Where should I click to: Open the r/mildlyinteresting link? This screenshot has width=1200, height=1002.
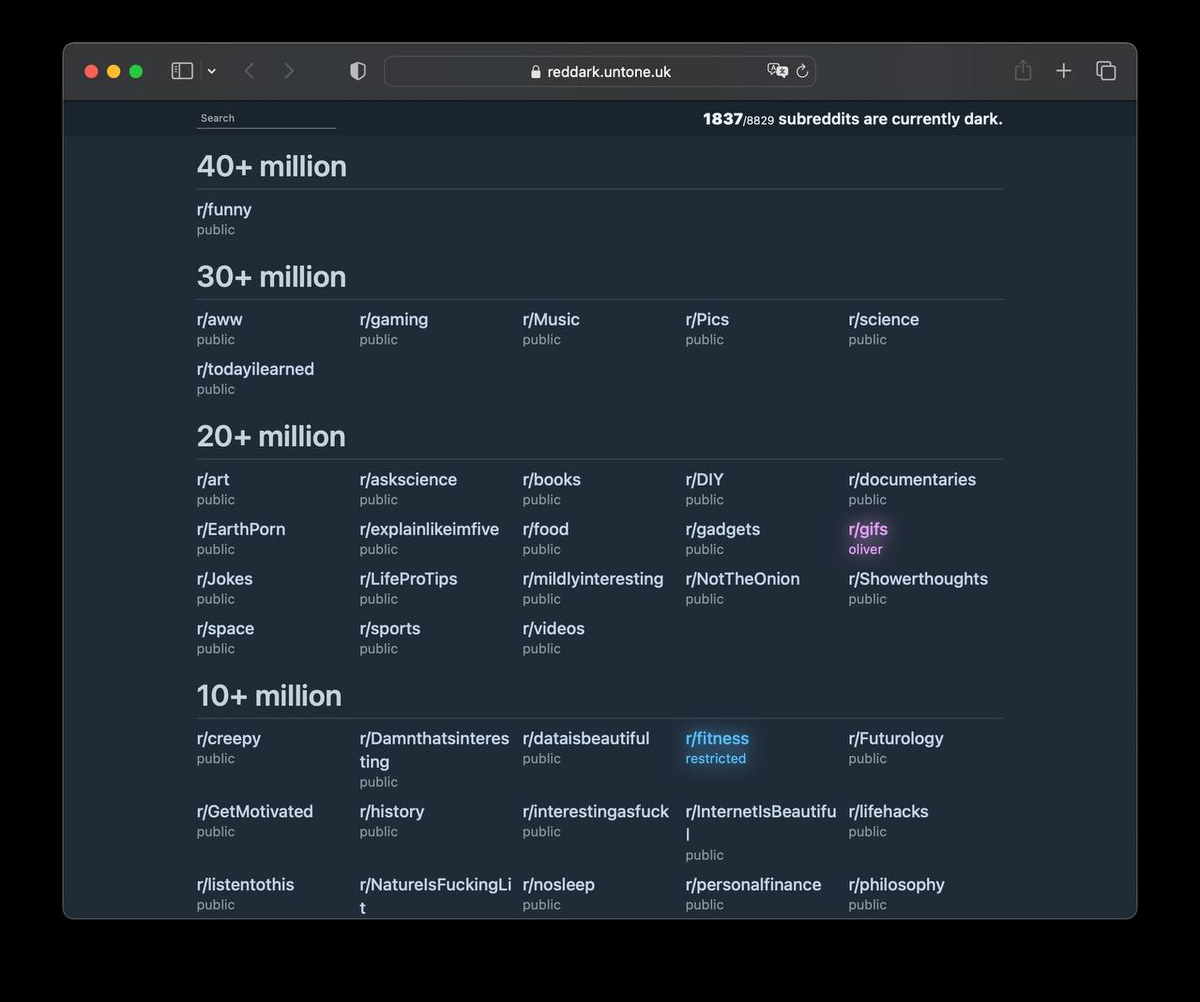(593, 579)
